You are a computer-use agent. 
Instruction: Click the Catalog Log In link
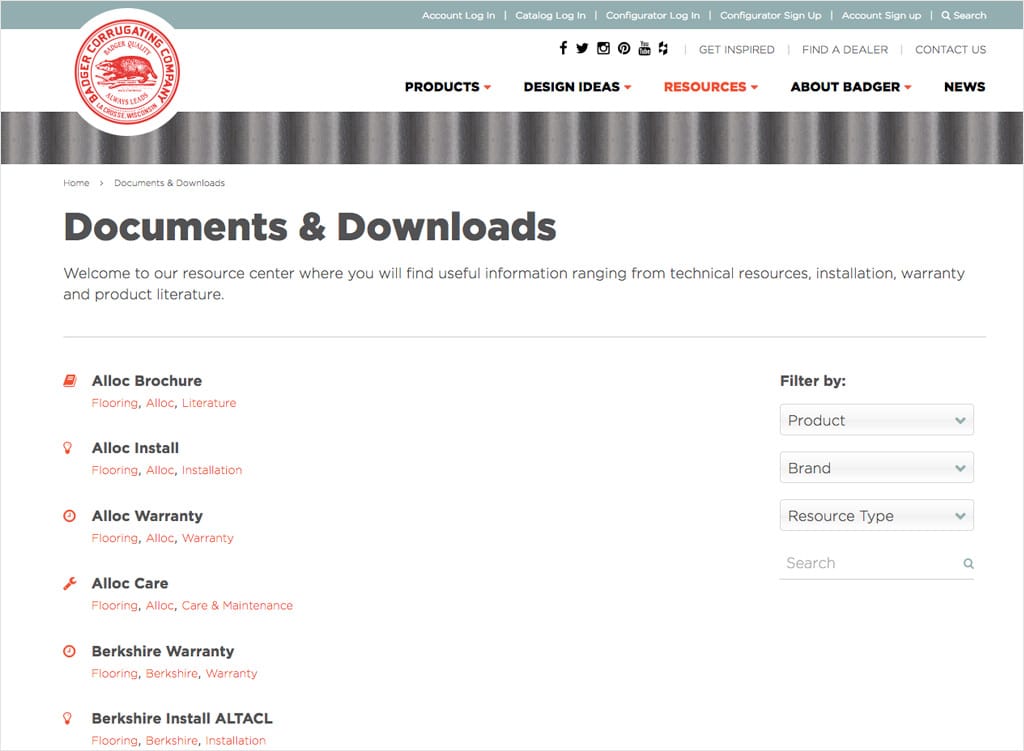[x=551, y=15]
